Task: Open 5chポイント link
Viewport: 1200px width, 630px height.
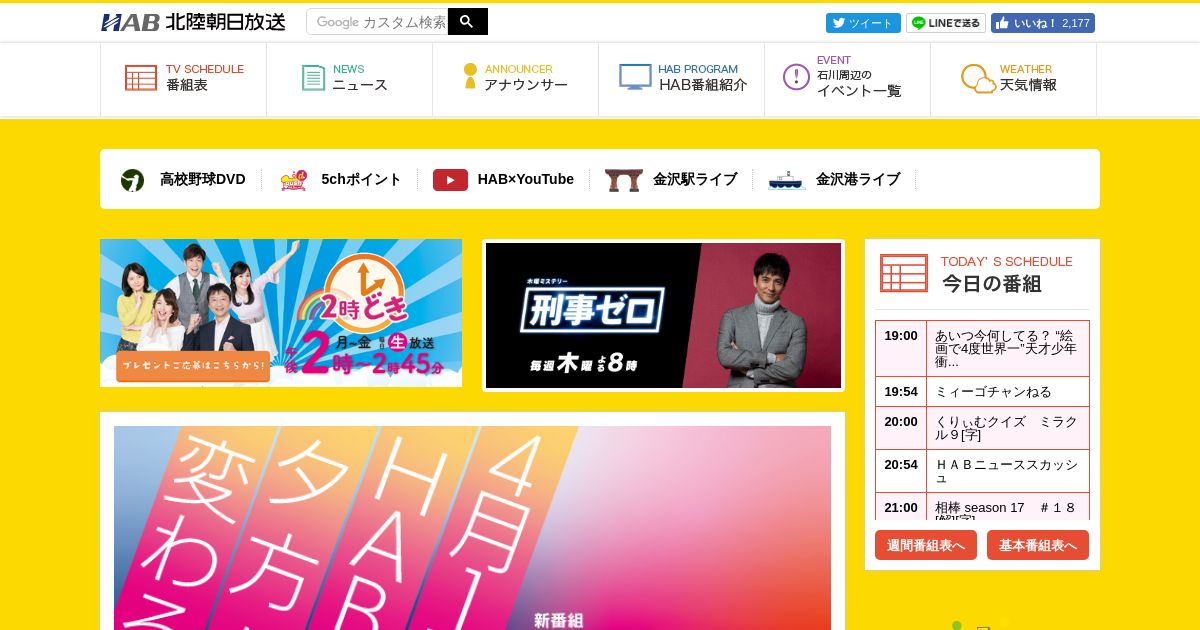Action: click(x=361, y=179)
